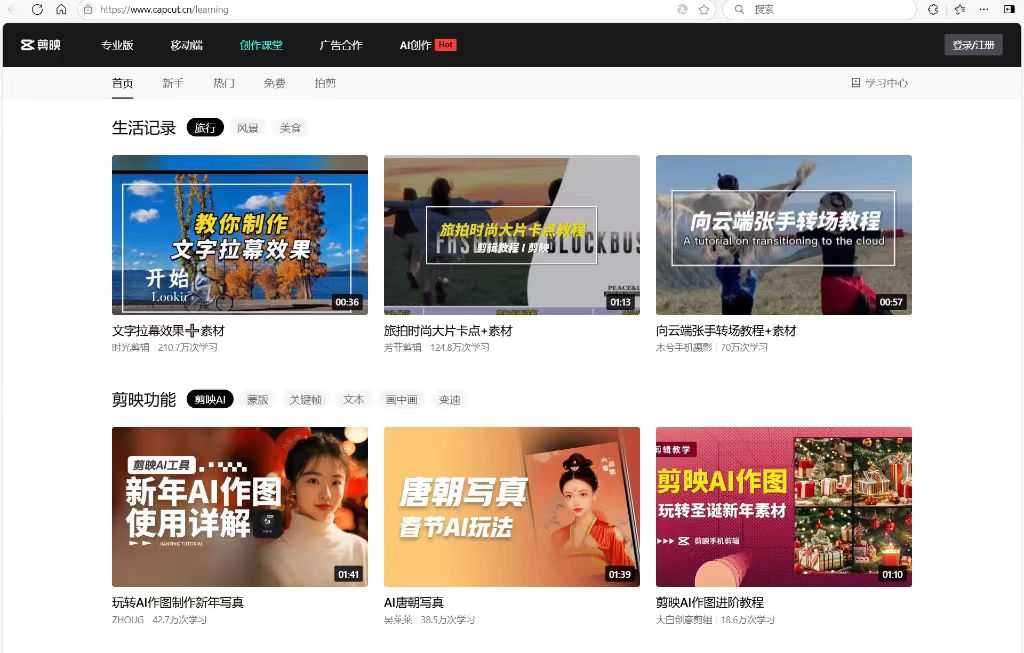Open 文字拉幕效果 video thumbnail
The image size is (1024, 653).
[x=240, y=235]
